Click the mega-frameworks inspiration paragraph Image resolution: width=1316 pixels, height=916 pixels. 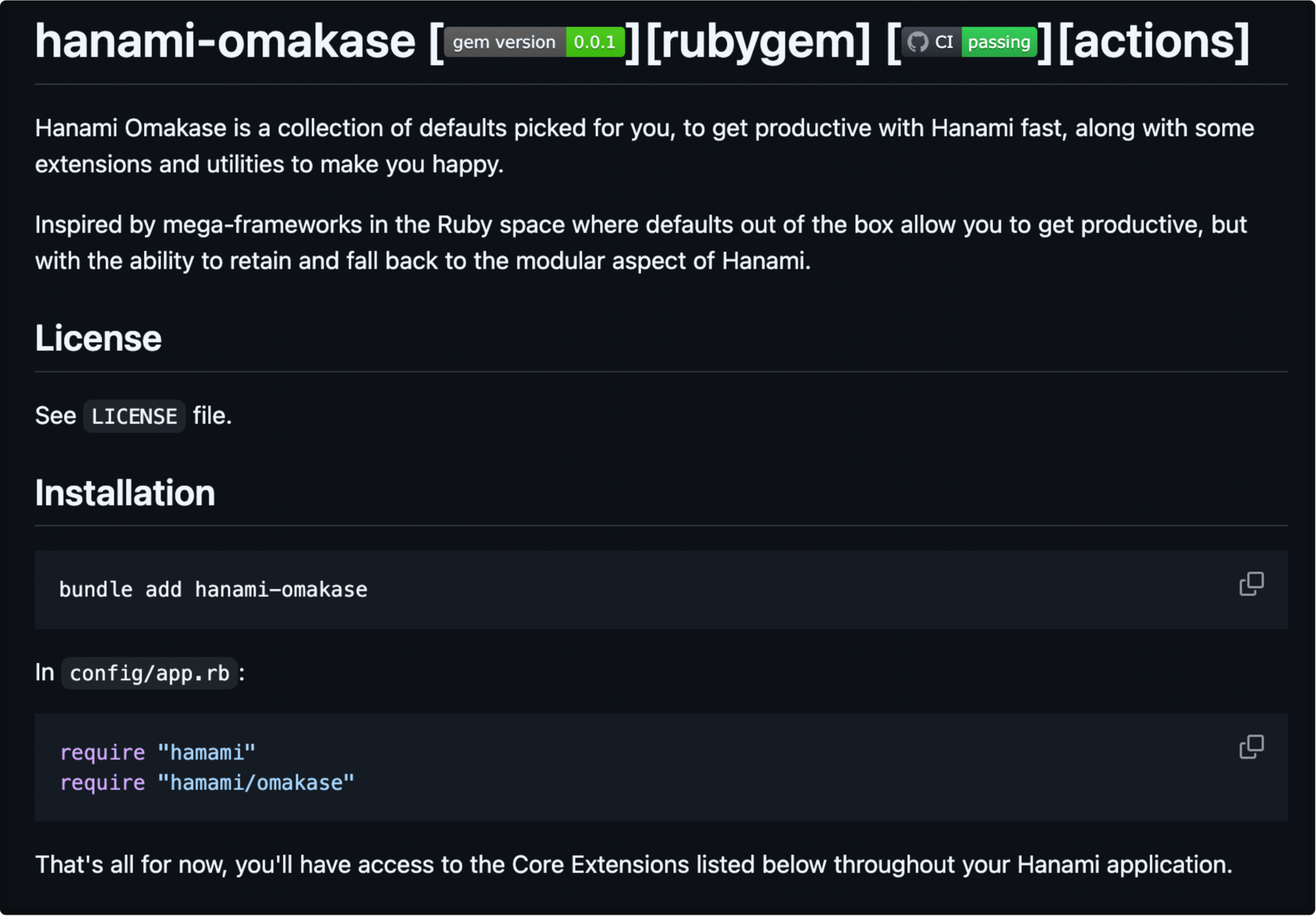coord(641,243)
